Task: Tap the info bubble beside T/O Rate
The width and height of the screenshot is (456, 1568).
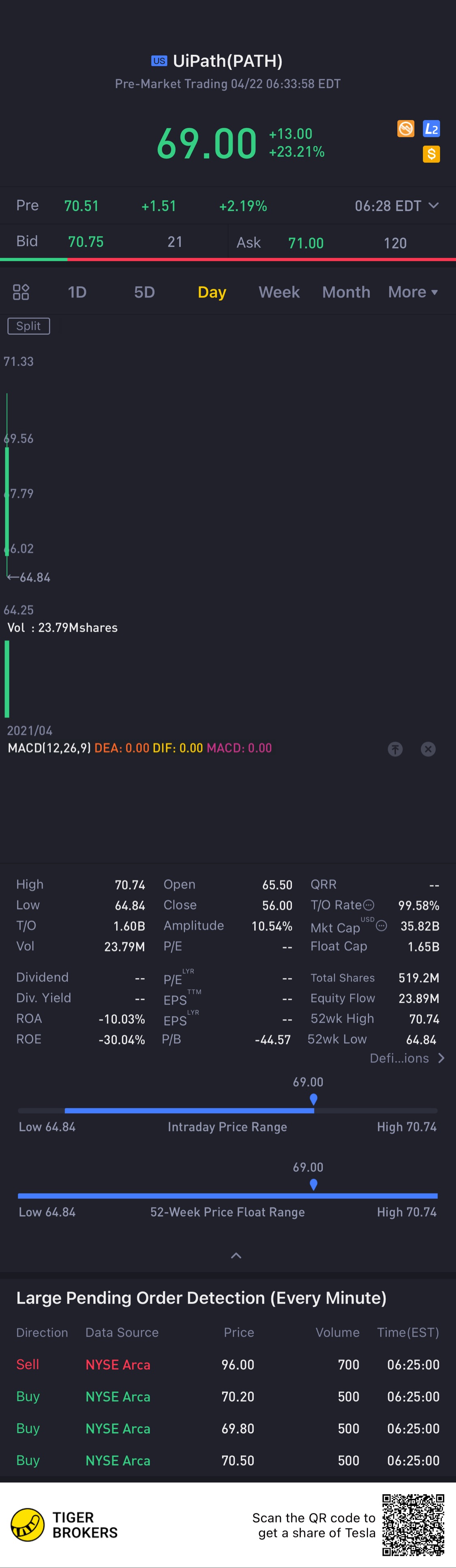Action: pyautogui.click(x=369, y=905)
